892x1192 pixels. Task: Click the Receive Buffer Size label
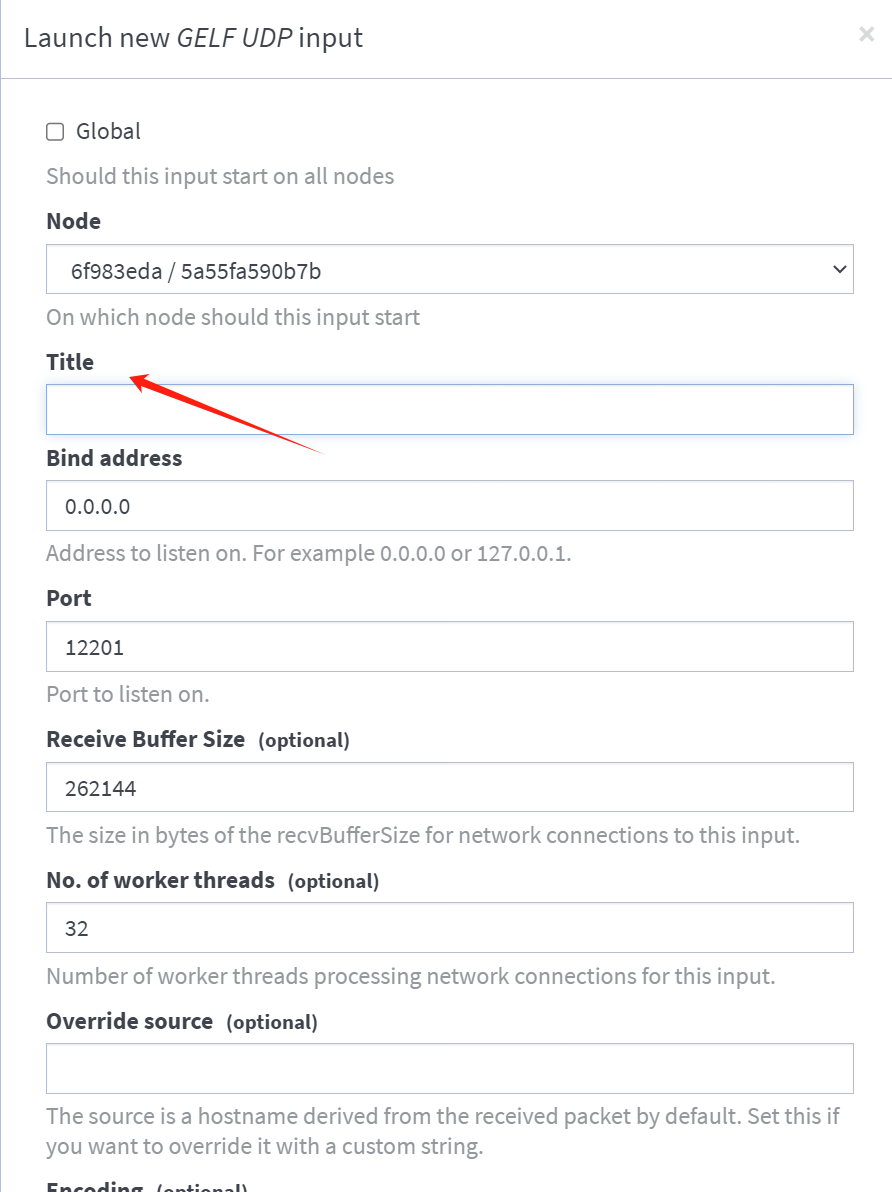pyautogui.click(x=145, y=739)
